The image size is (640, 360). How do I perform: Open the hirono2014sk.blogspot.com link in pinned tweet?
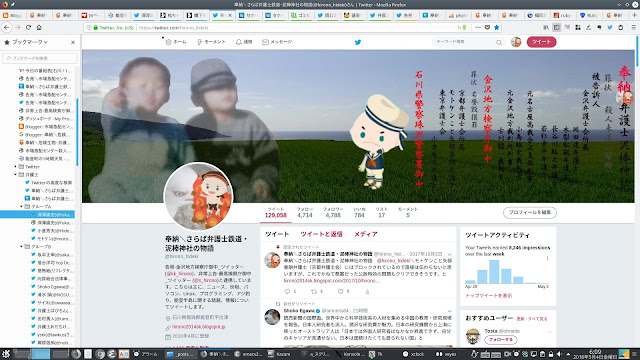point(332,281)
